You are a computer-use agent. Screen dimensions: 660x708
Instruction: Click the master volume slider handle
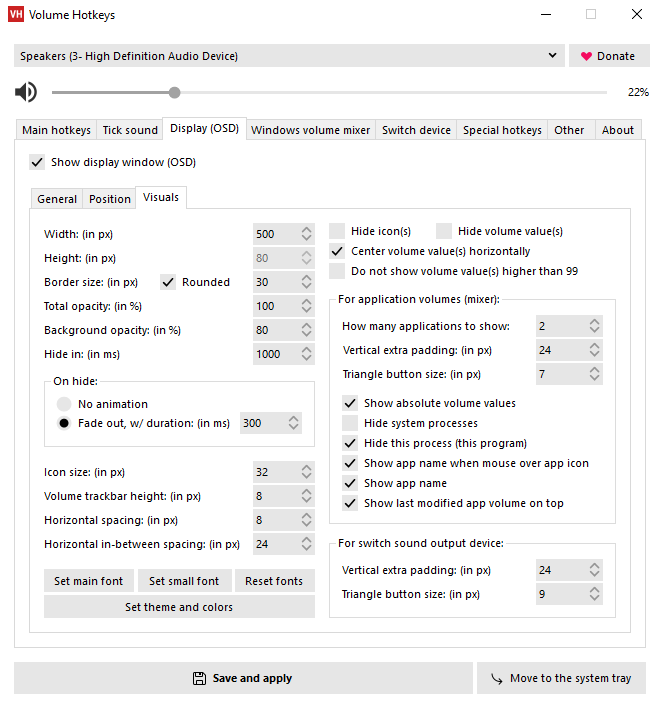tap(175, 93)
